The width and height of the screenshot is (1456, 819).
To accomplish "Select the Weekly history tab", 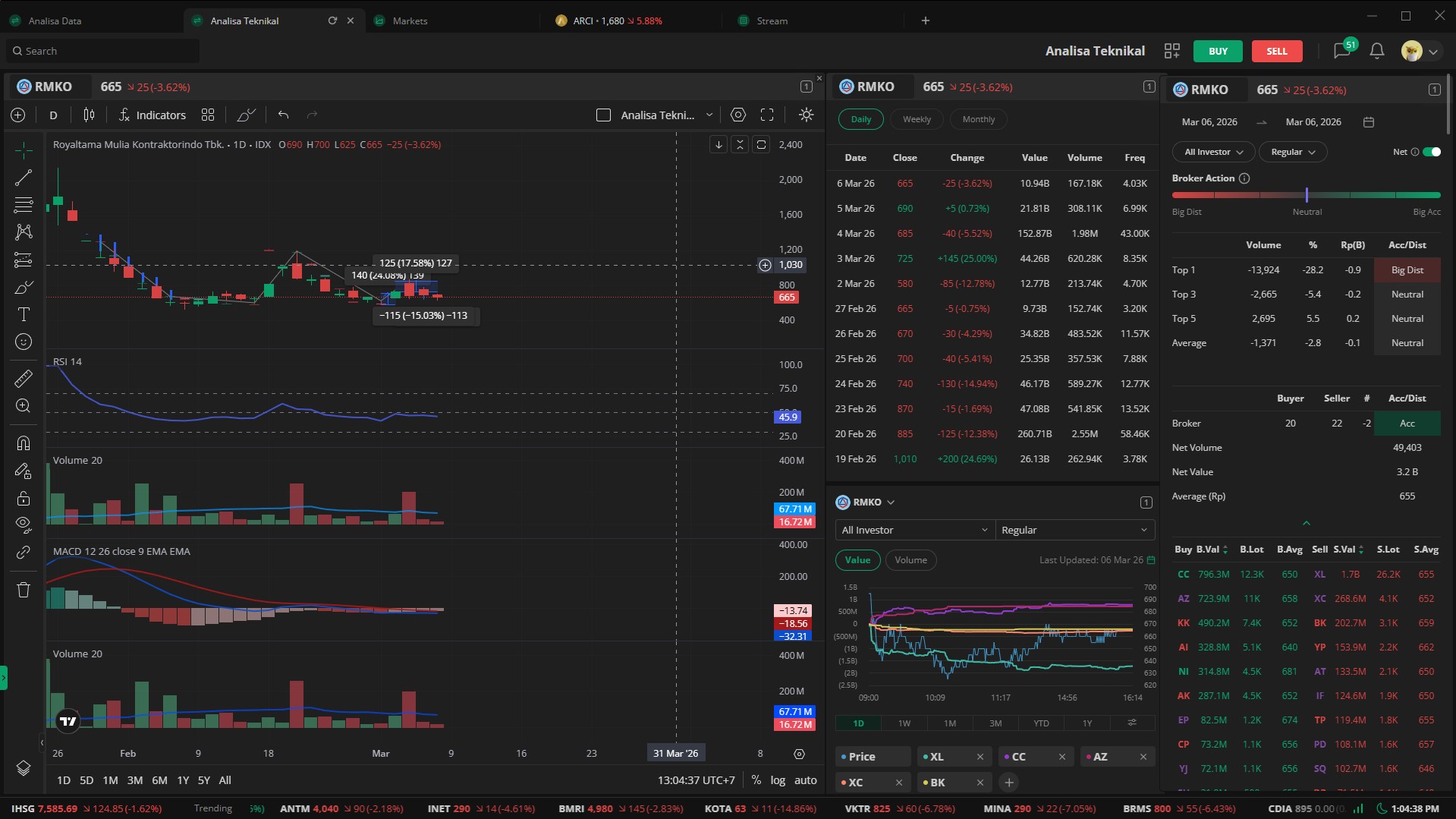I will [917, 119].
